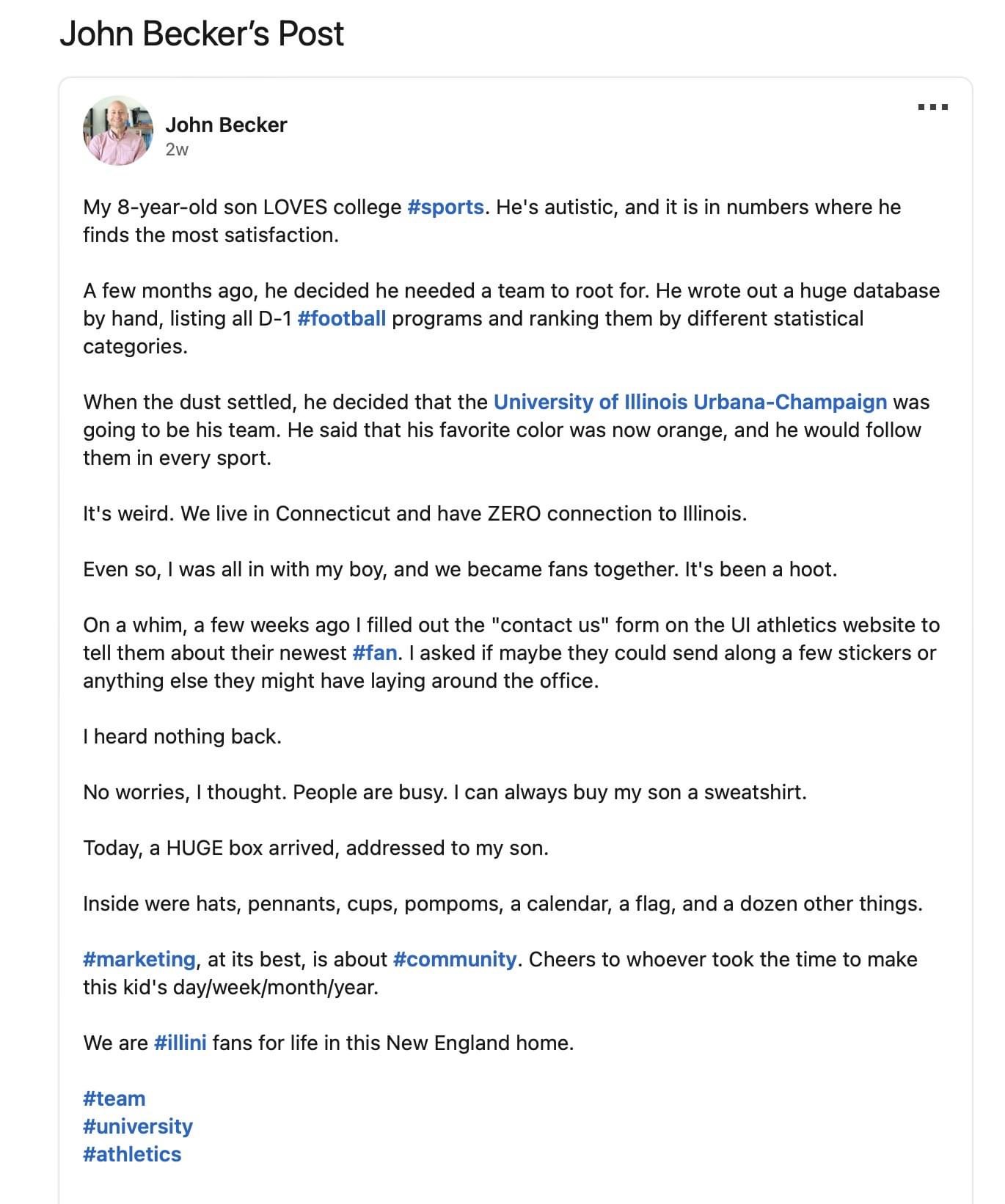Click the #marketing hashtag

(x=139, y=959)
